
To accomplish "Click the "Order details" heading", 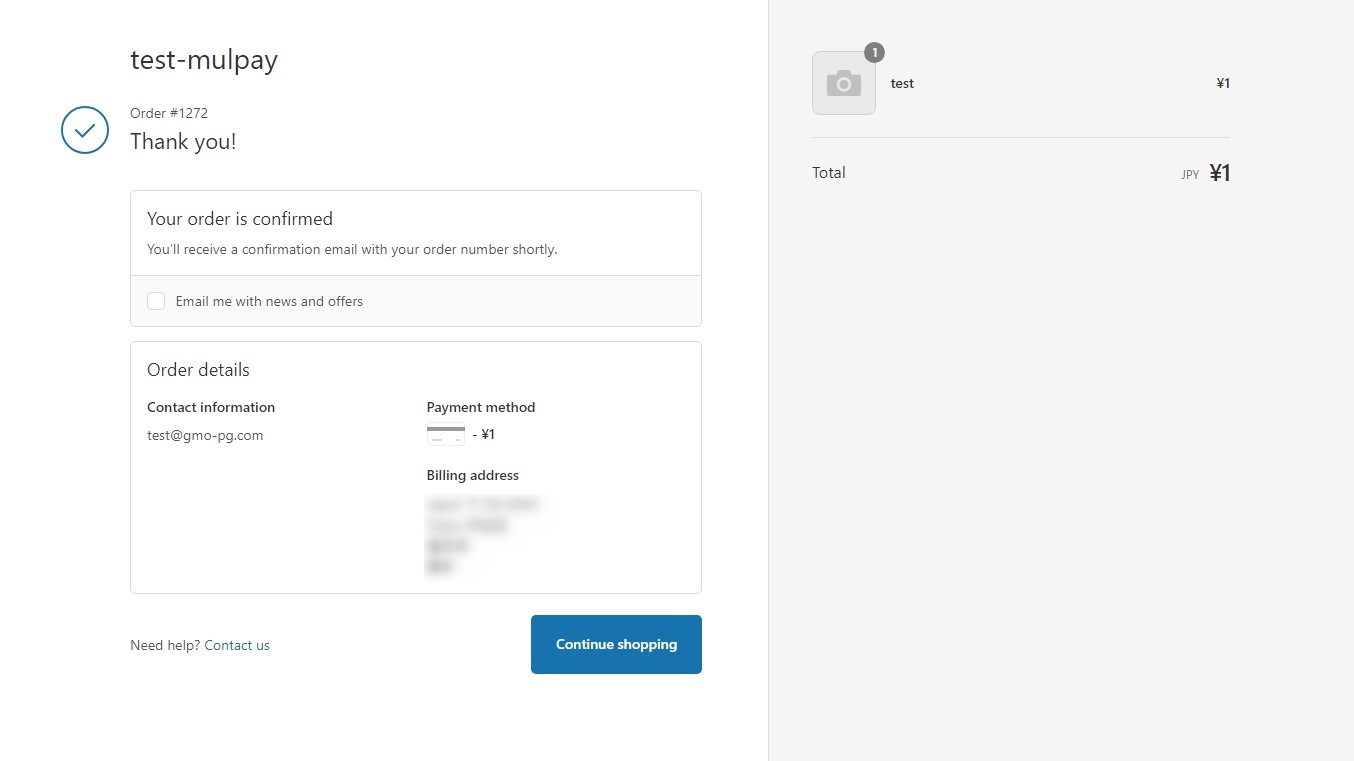I will (x=198, y=370).
